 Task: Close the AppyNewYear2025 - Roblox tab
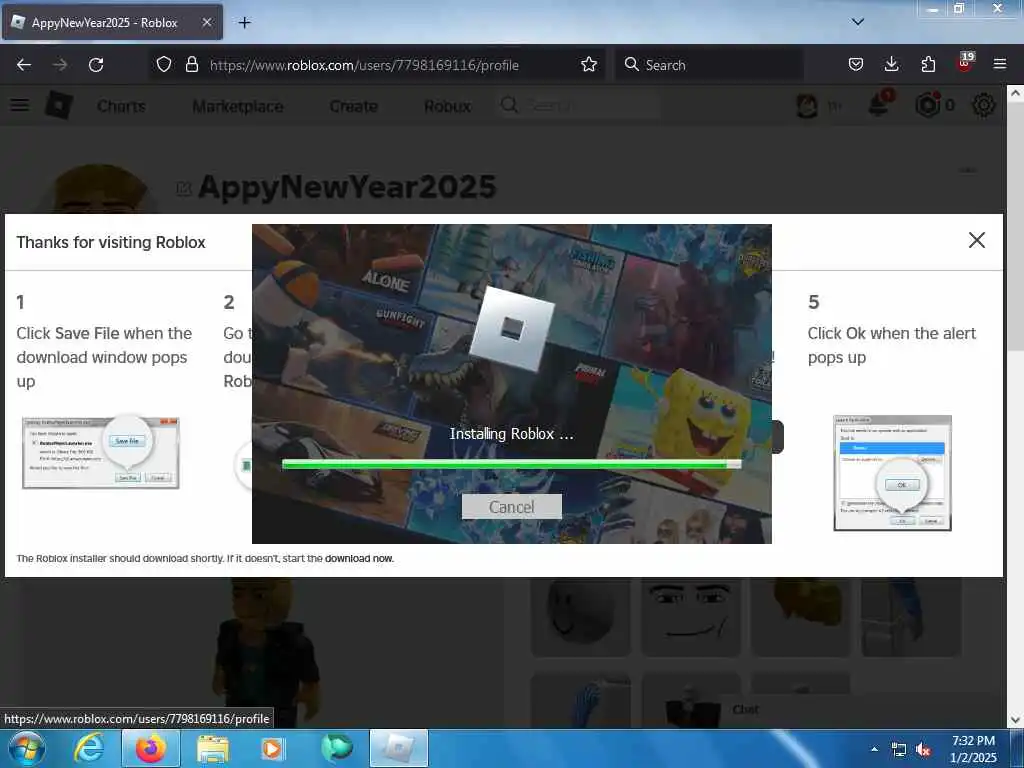click(207, 23)
